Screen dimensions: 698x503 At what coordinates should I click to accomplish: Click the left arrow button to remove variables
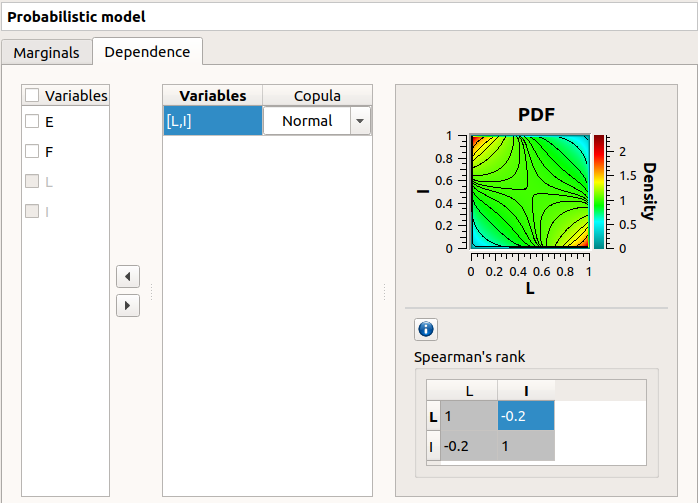click(x=128, y=276)
